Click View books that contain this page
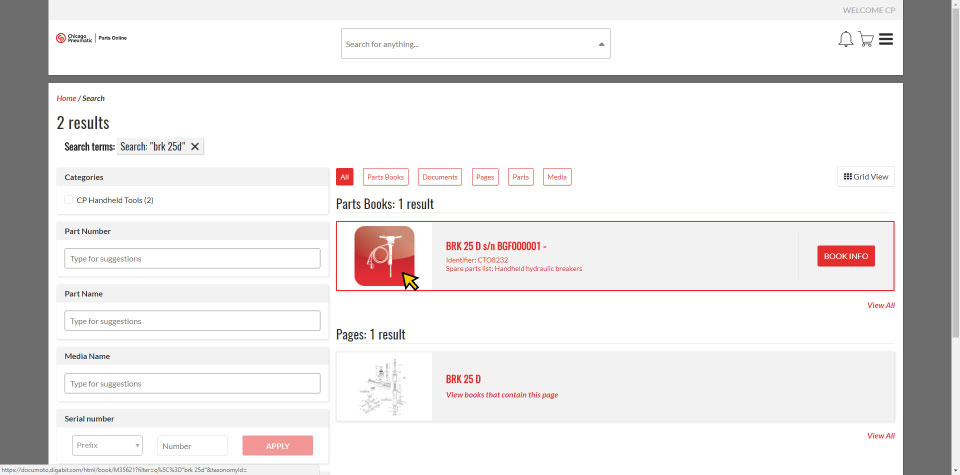 [x=501, y=395]
